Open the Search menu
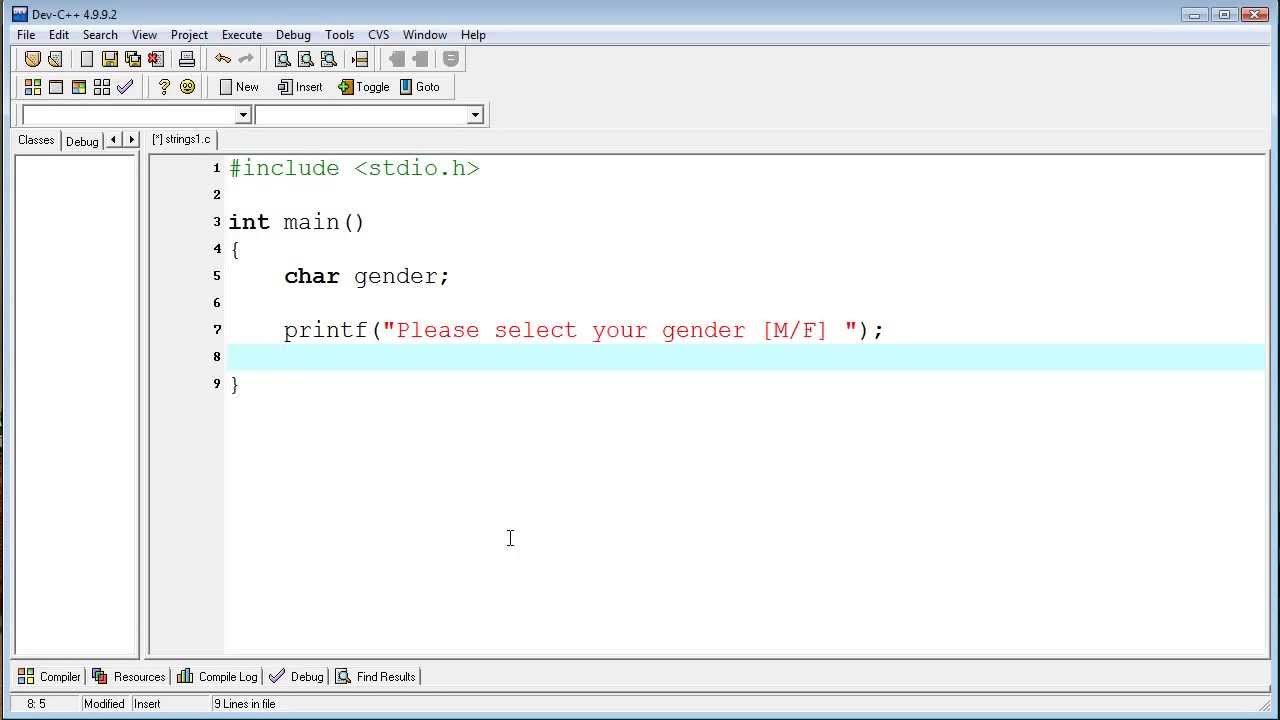The width and height of the screenshot is (1280, 720). 100,35
